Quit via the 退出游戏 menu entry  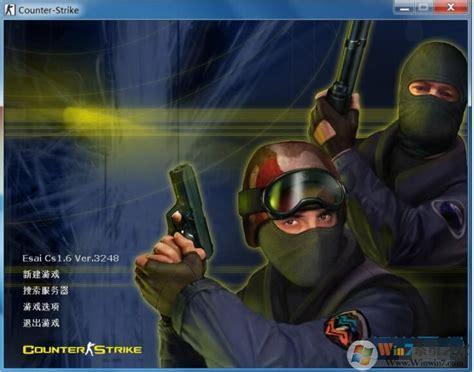coord(41,323)
